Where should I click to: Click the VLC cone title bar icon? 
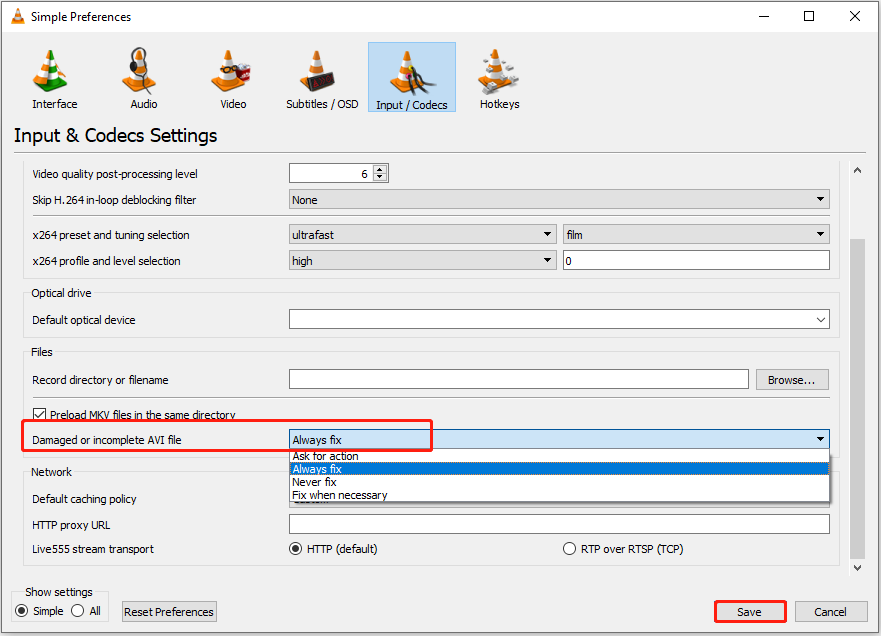(18, 16)
